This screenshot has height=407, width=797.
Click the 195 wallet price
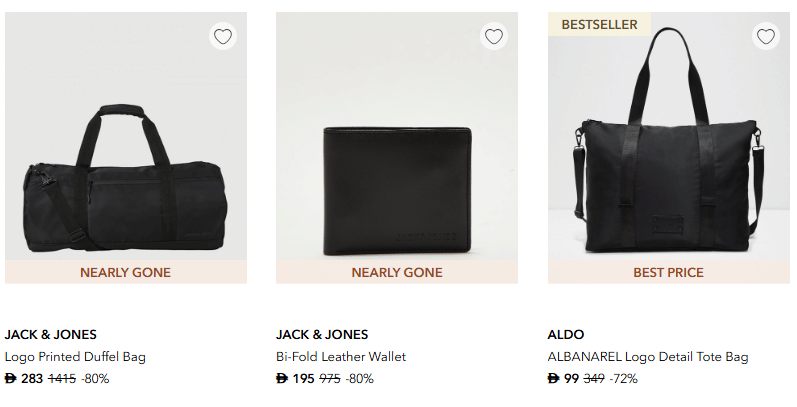[x=303, y=378]
